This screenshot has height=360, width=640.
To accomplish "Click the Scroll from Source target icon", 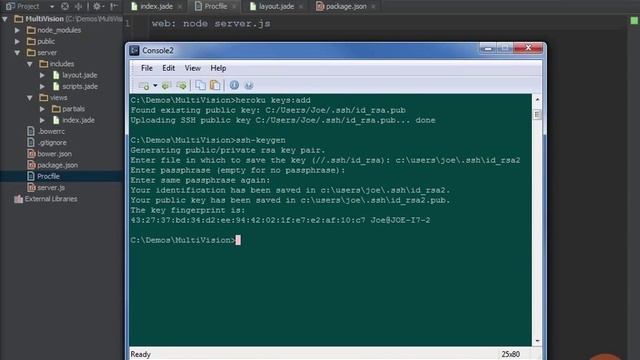I will [x=65, y=7].
